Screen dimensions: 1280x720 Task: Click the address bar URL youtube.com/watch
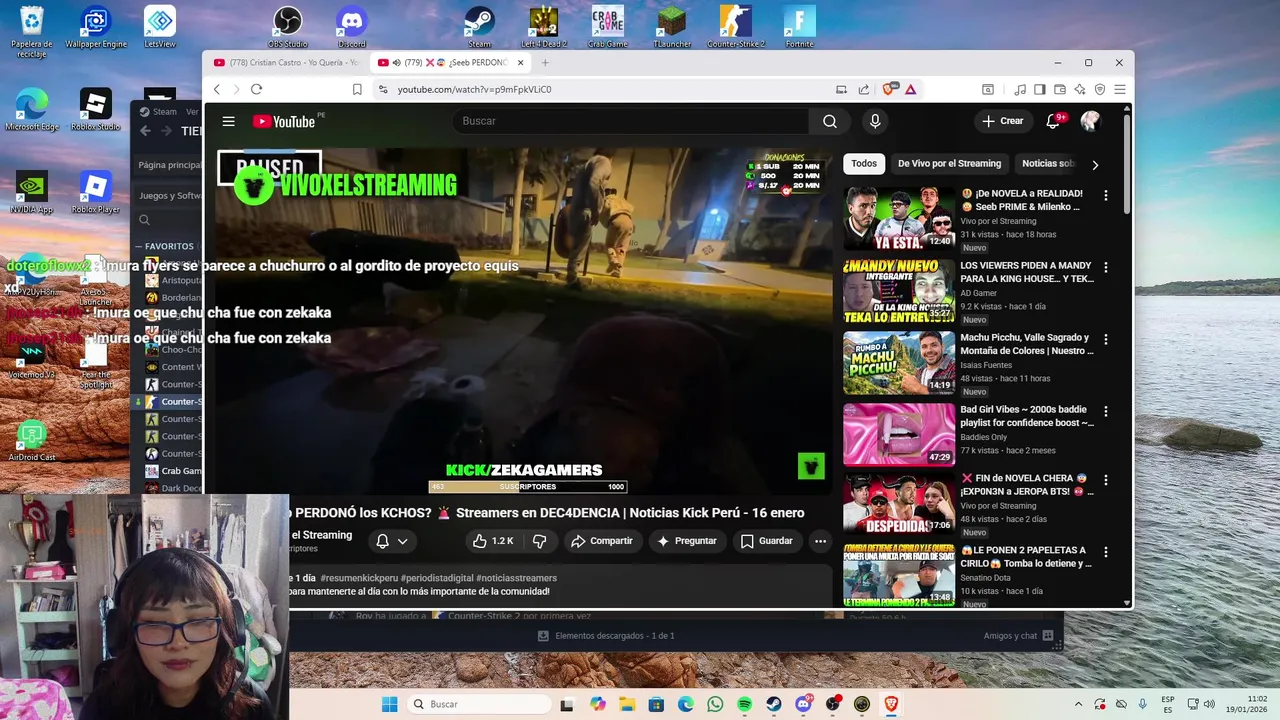click(475, 89)
